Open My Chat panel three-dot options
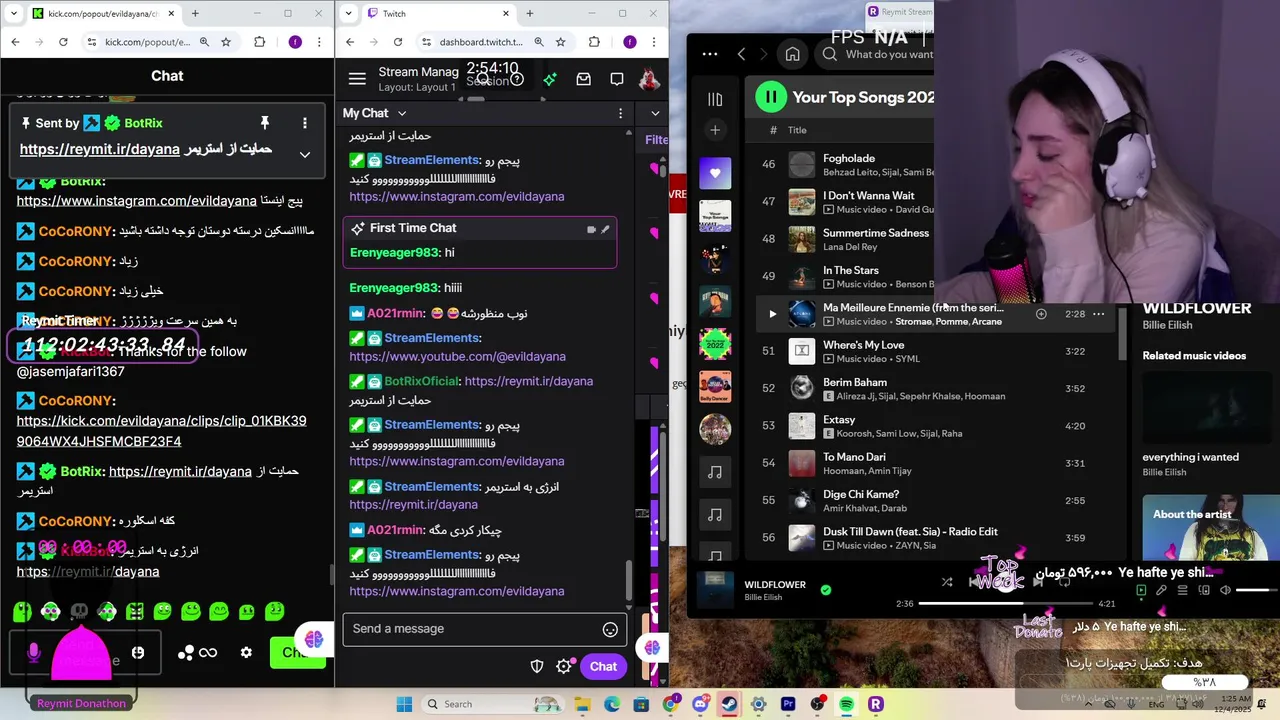The width and height of the screenshot is (1280, 720). point(620,113)
